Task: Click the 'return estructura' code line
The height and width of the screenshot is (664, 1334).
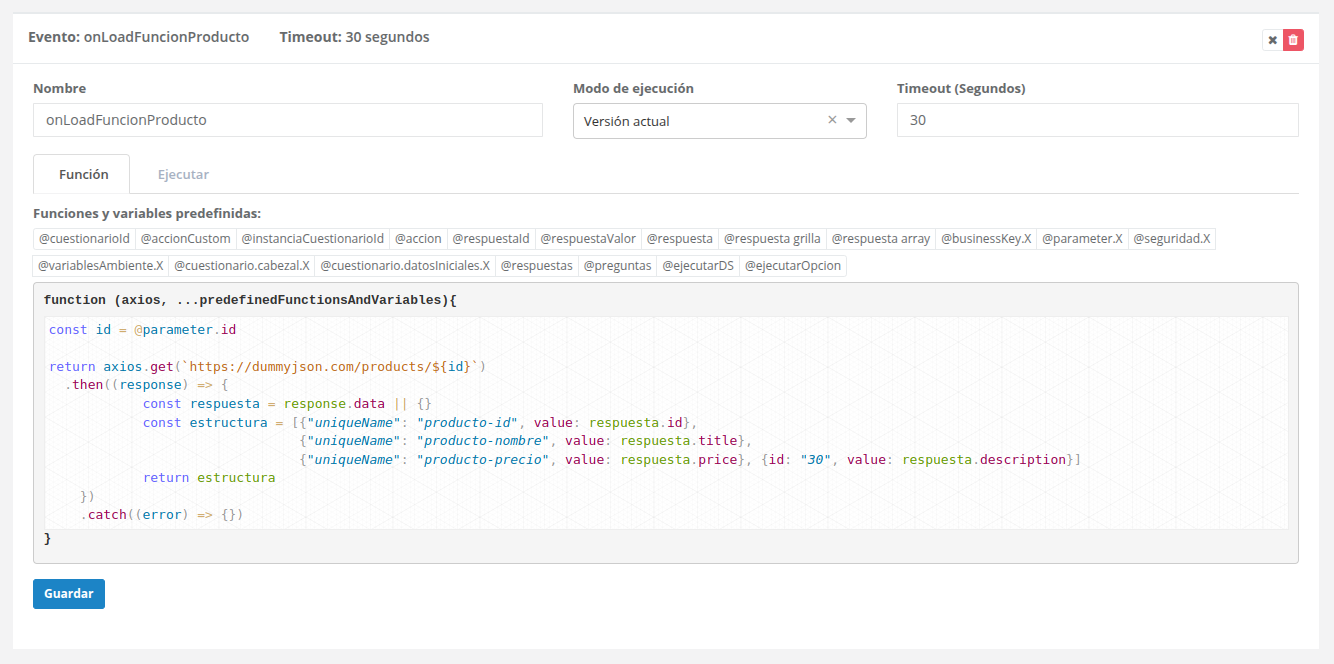Action: coord(209,477)
